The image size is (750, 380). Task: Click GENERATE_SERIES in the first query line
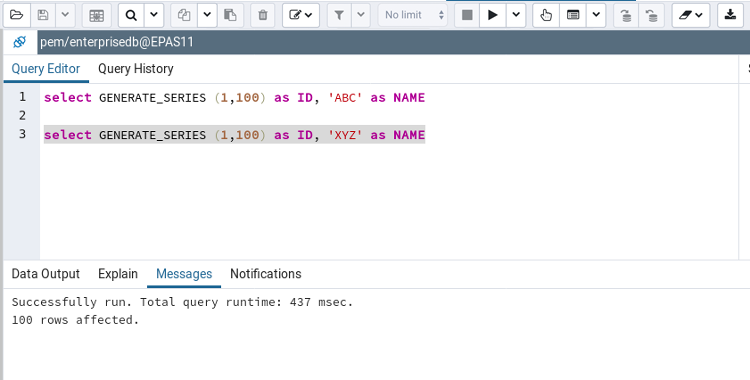(153, 98)
